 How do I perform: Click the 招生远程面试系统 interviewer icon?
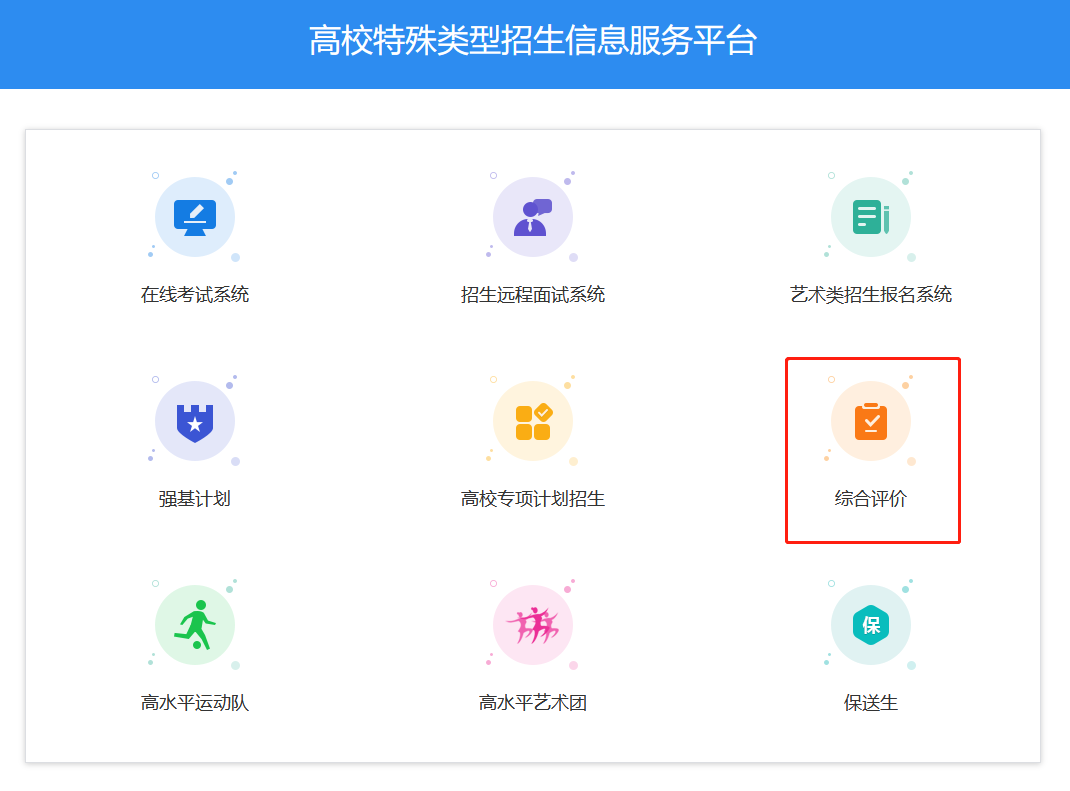tap(532, 217)
